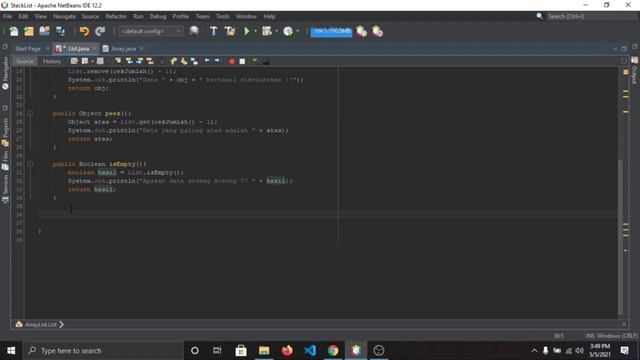This screenshot has width=640, height=360.
Task: Click the Last Edit icon in editor toolbar
Action: 74,61
